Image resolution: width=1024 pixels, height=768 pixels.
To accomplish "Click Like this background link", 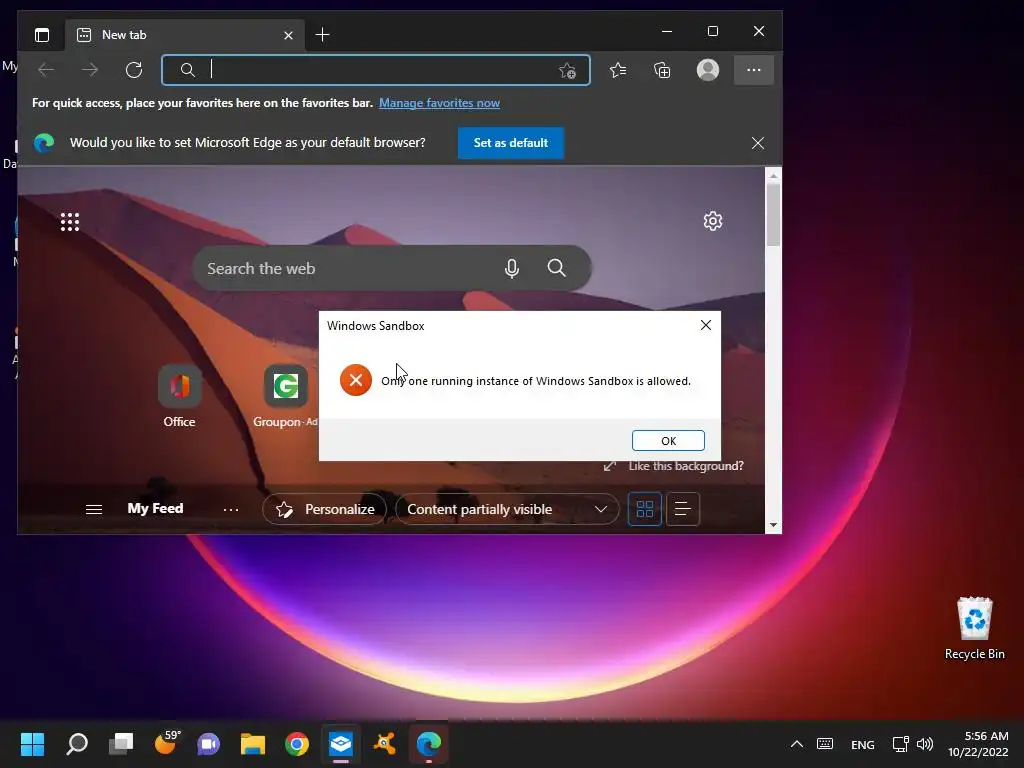I will point(686,466).
